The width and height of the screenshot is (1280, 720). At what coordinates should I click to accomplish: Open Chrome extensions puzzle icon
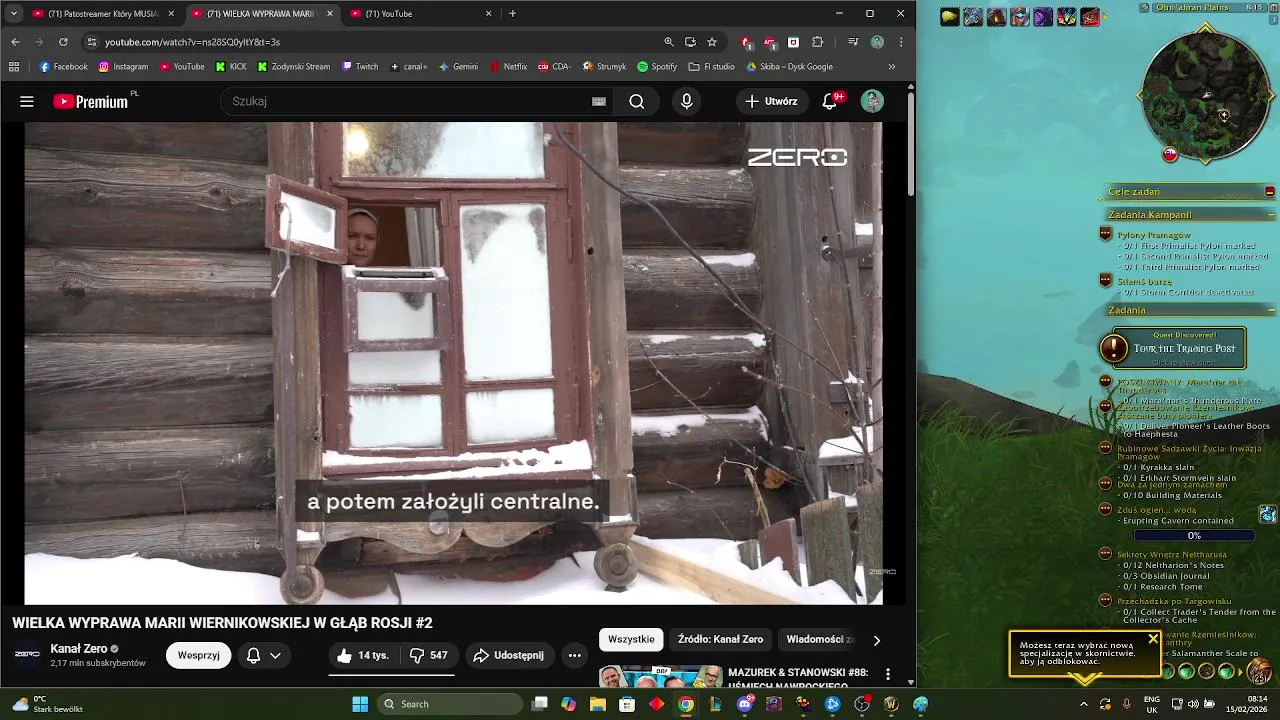(x=818, y=42)
